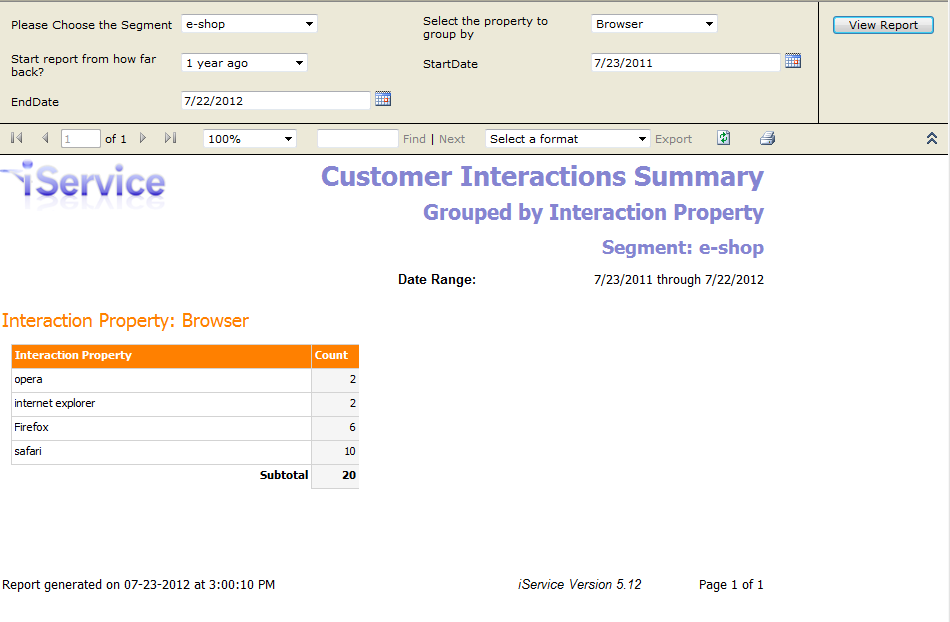Go to previous report page
The width and height of the screenshot is (950, 622).
click(45, 139)
